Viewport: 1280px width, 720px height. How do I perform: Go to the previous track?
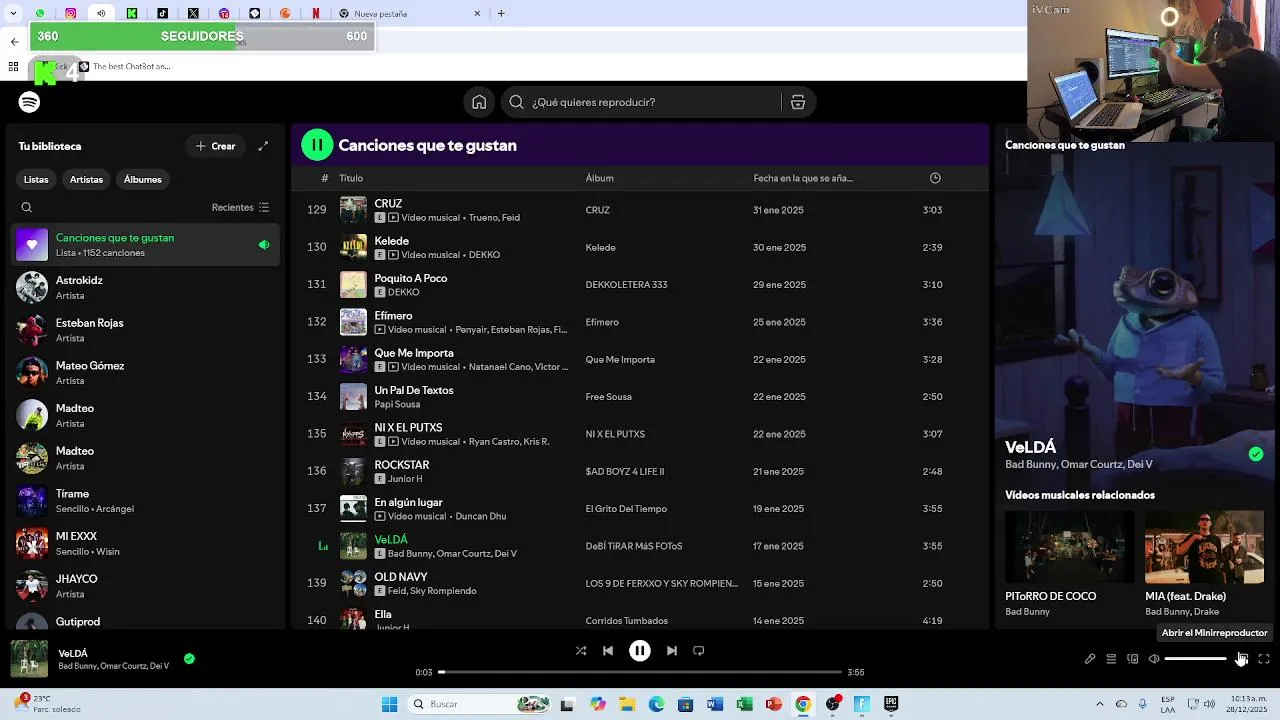pos(608,651)
